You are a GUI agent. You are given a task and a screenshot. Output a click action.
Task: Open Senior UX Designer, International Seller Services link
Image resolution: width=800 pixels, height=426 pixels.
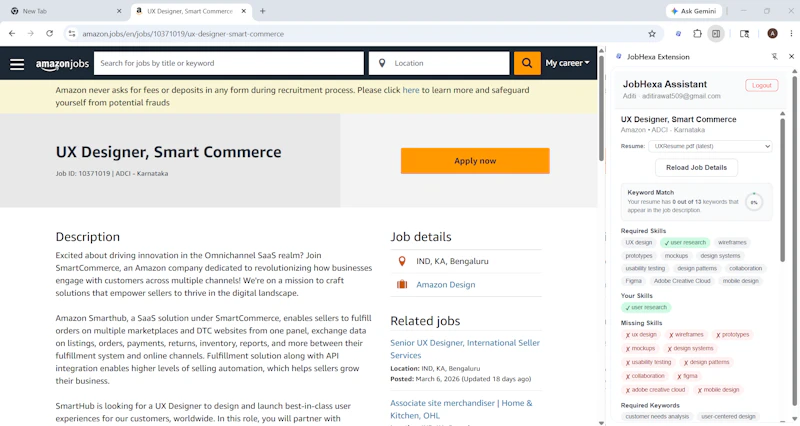(x=465, y=349)
